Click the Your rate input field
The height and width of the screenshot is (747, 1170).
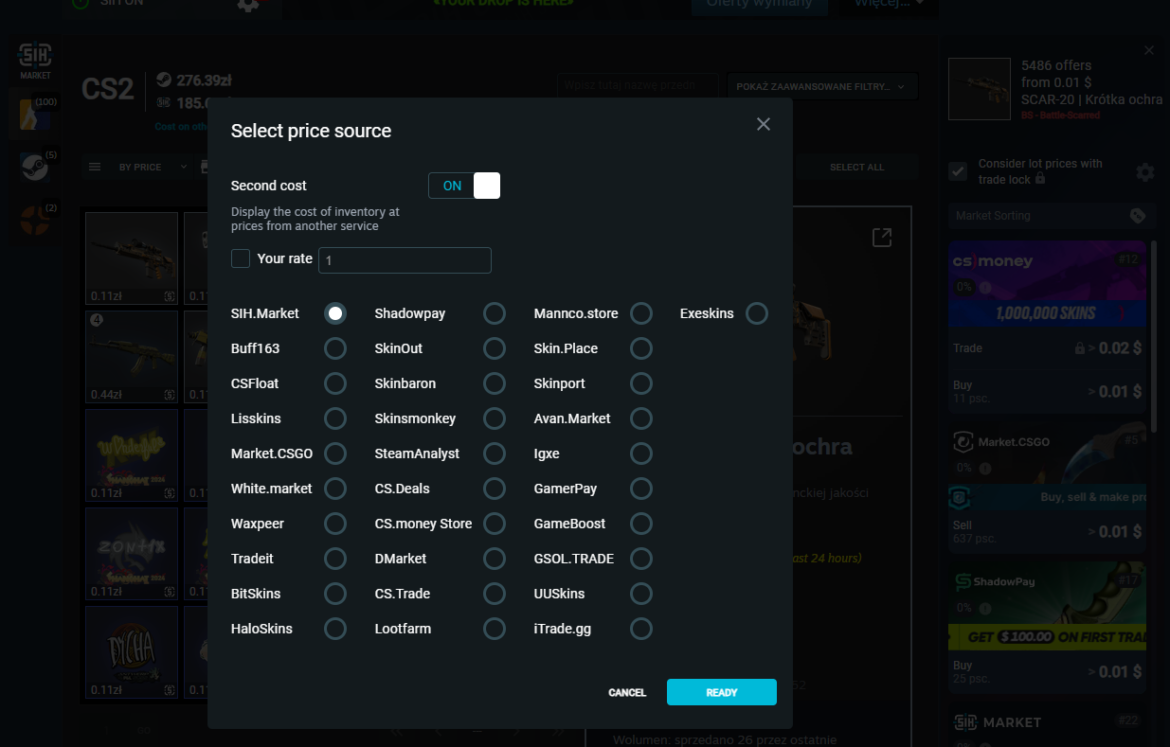pyautogui.click(x=404, y=260)
